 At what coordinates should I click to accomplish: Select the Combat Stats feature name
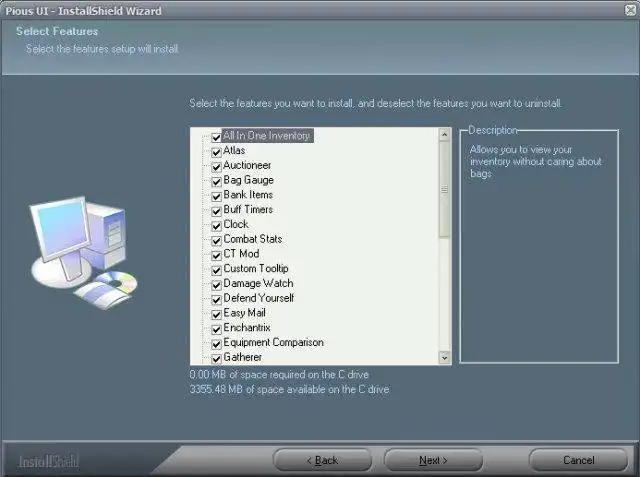(253, 239)
